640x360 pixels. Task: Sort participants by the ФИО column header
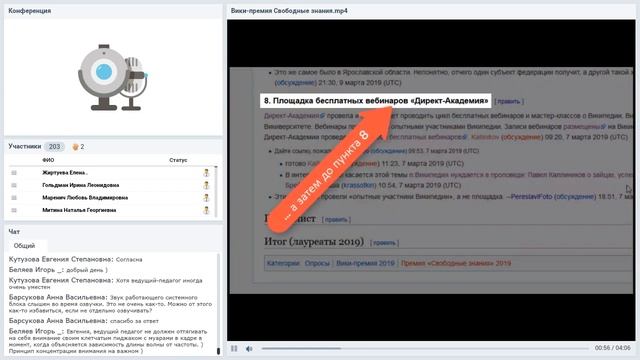pos(48,160)
